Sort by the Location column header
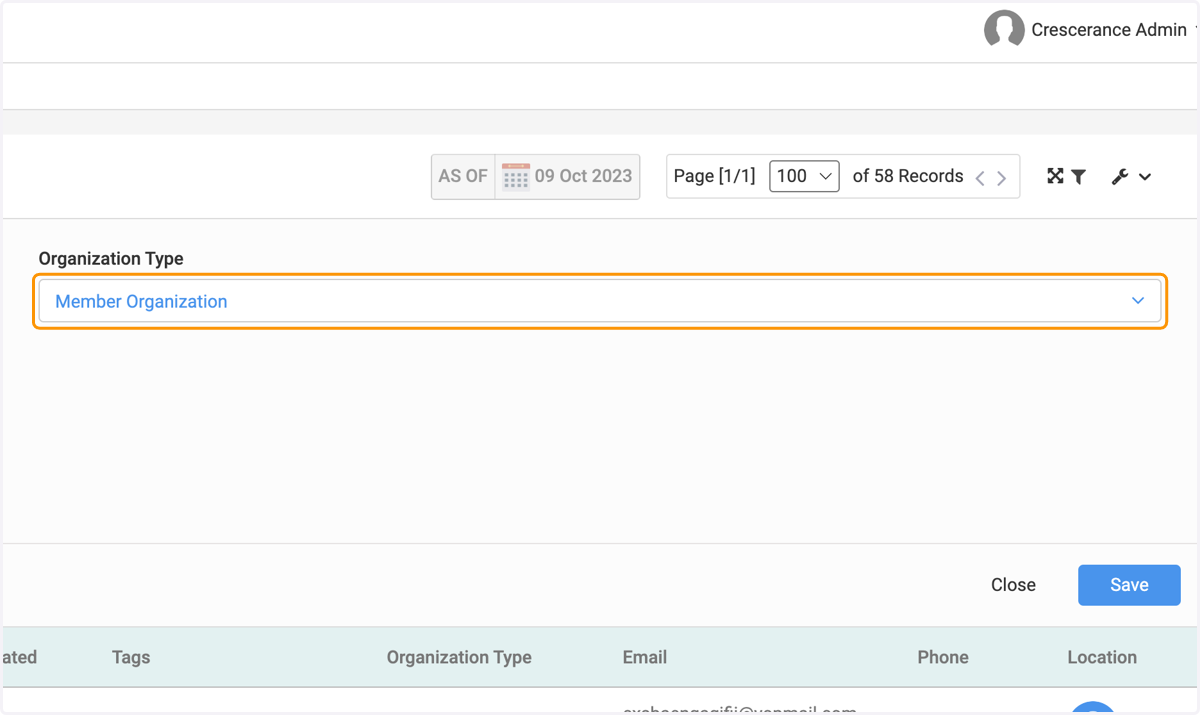This screenshot has width=1200, height=715. [x=1102, y=657]
